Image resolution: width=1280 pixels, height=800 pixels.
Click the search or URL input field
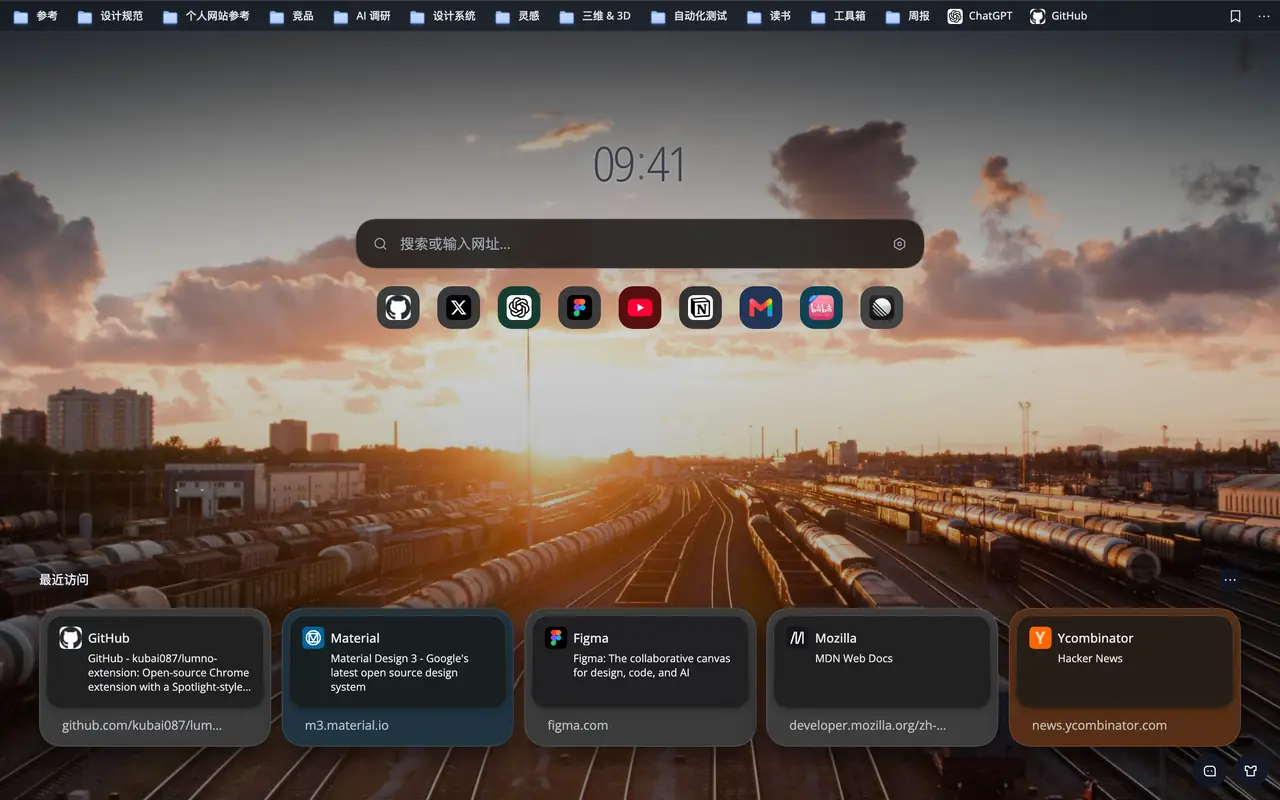(640, 244)
